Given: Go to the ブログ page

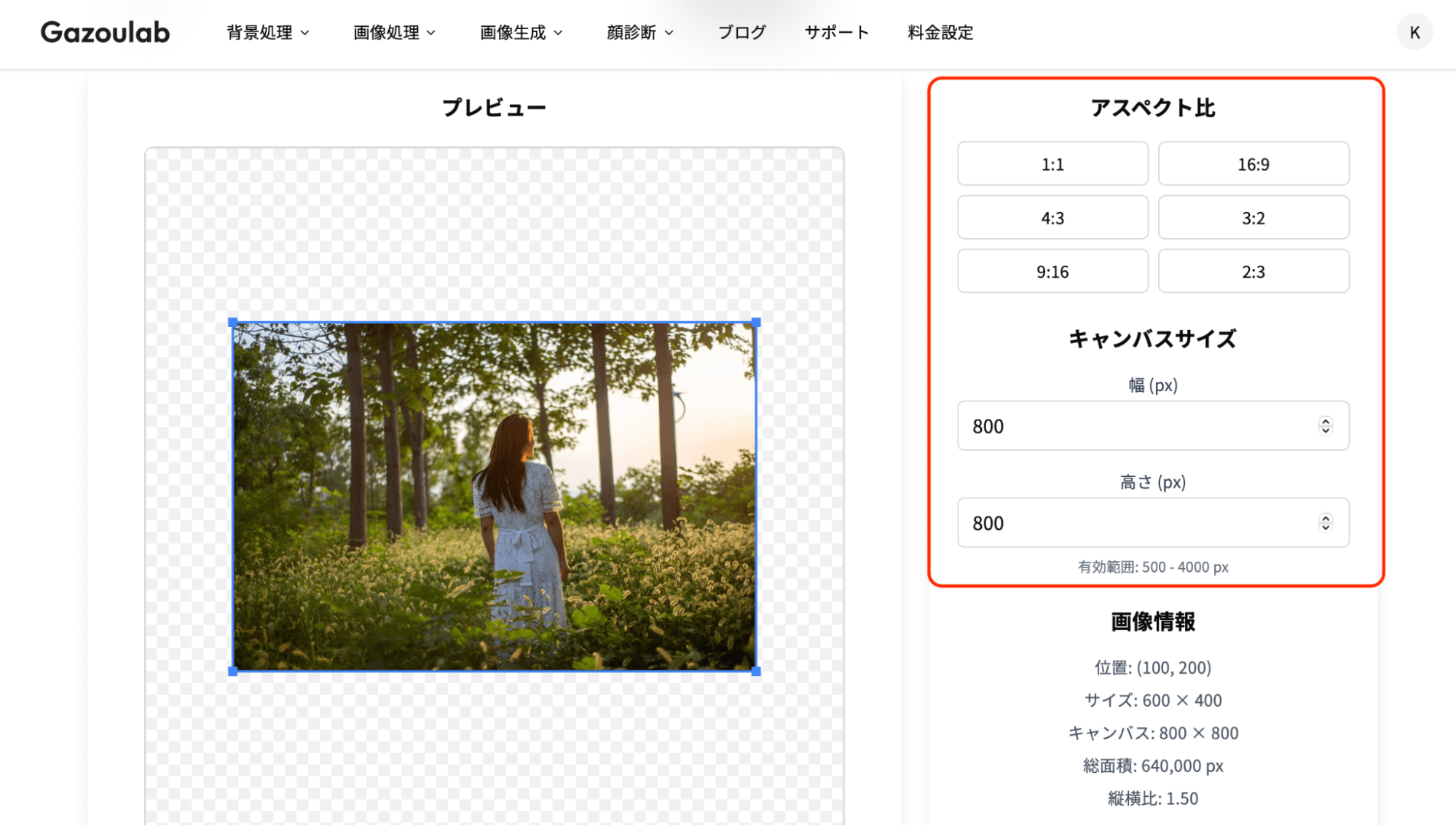Looking at the screenshot, I should tap(741, 33).
